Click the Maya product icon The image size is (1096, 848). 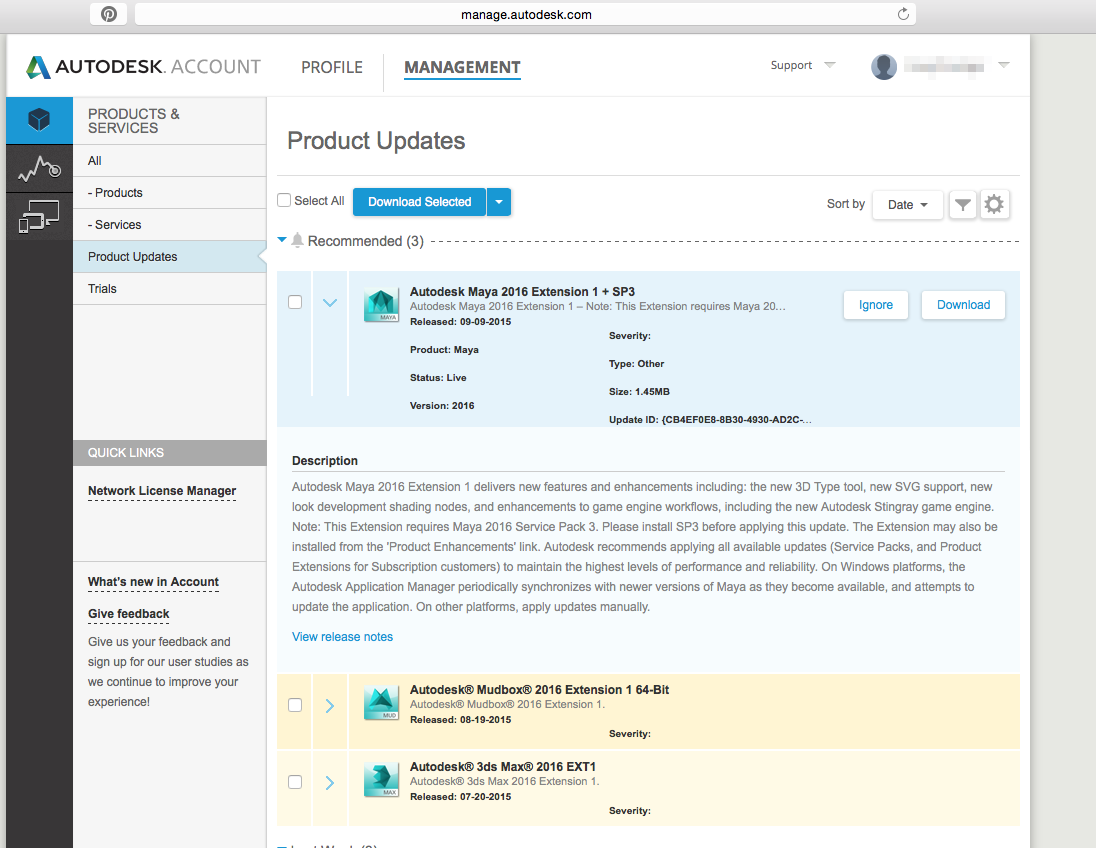coord(381,306)
